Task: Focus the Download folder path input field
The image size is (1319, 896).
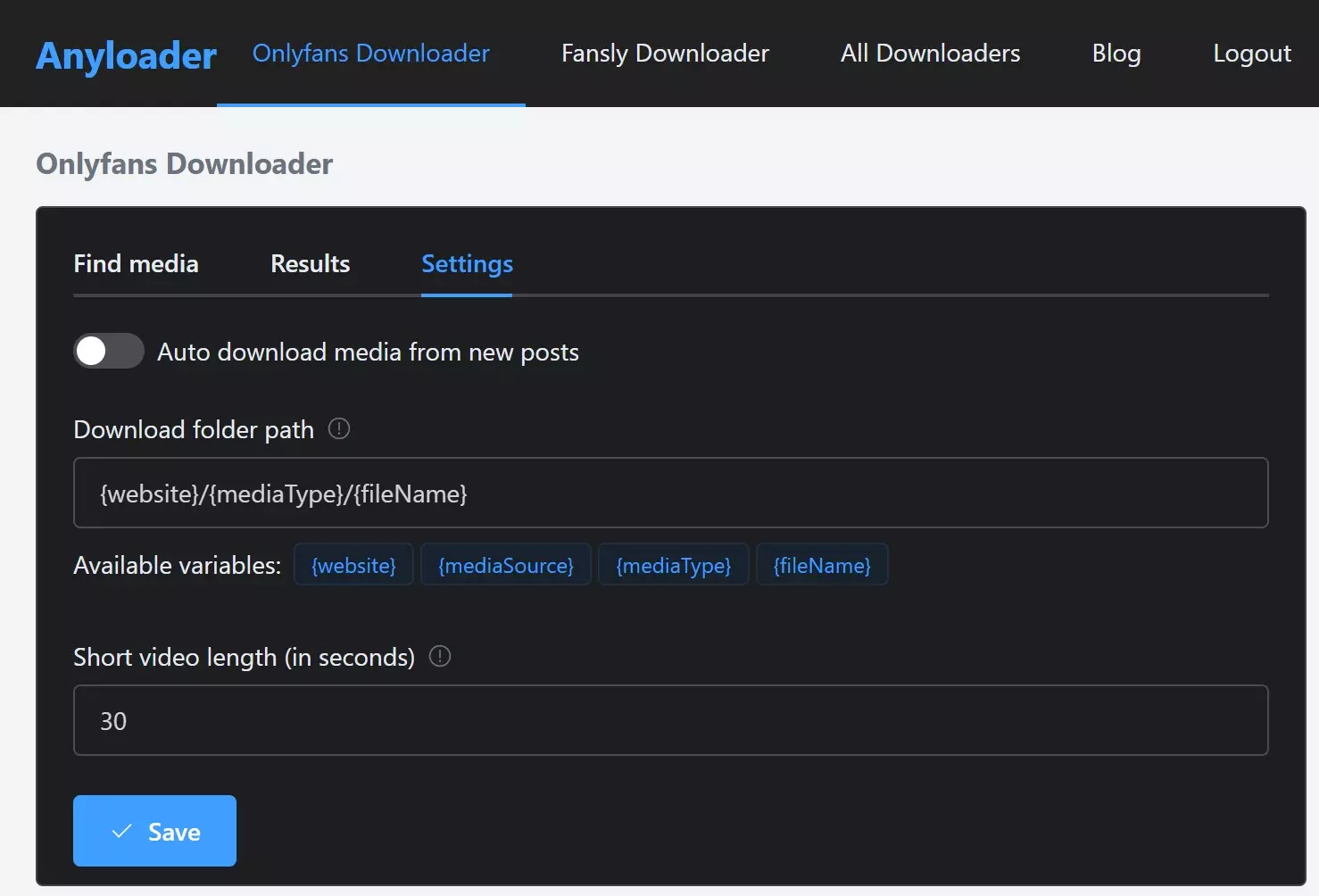Action: [671, 493]
